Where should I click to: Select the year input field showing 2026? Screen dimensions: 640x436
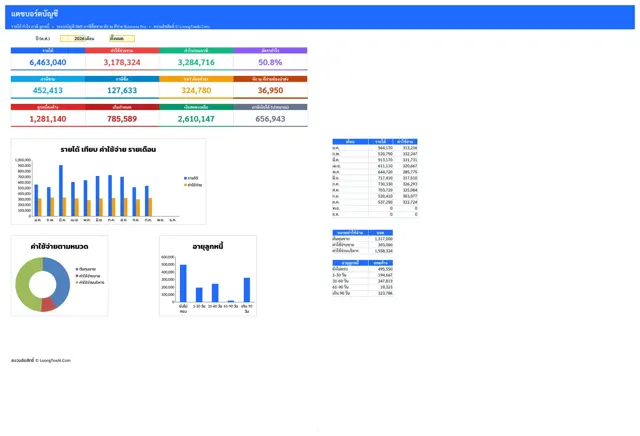pos(73,38)
